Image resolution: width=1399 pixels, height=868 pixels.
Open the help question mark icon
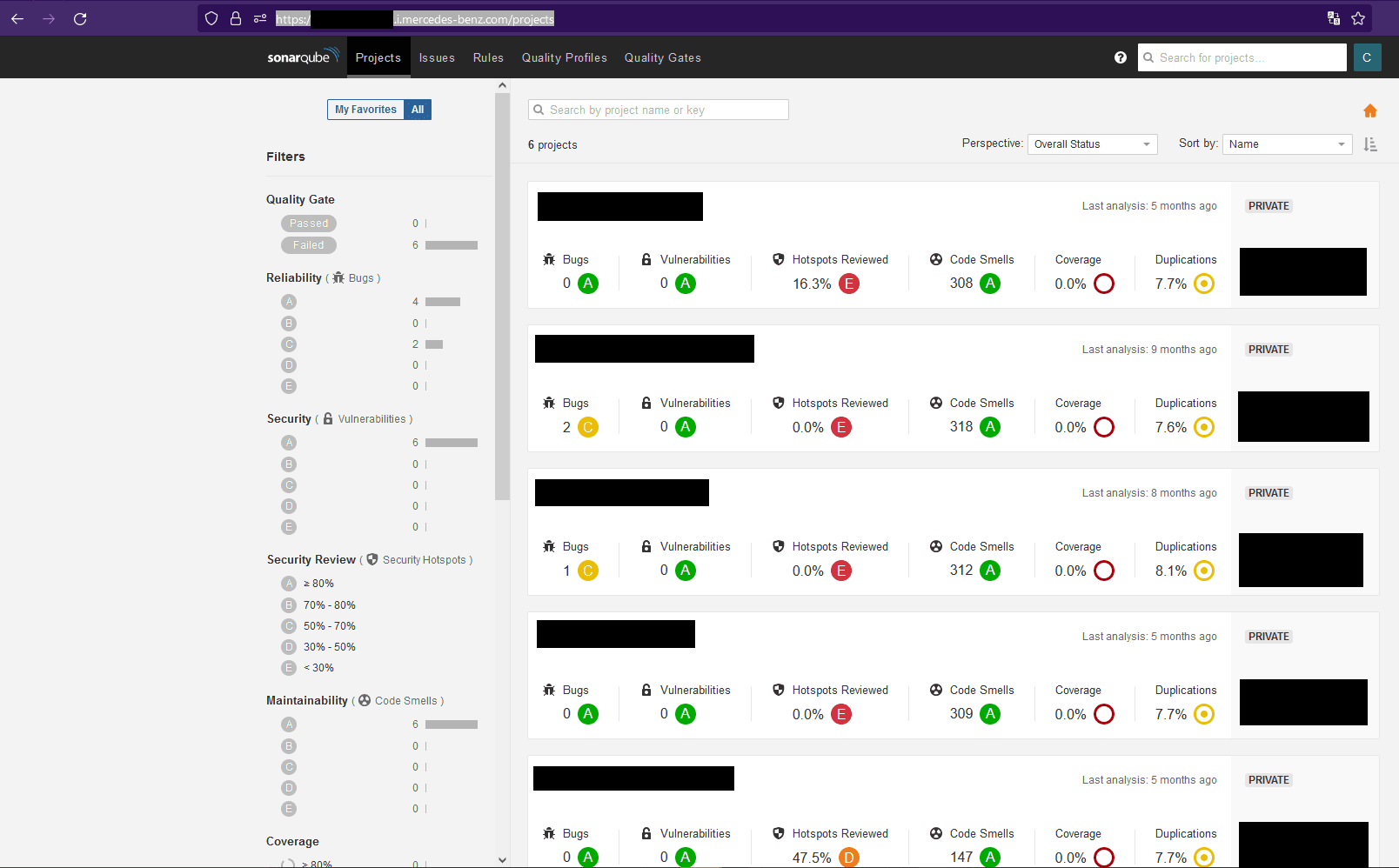click(x=1120, y=57)
